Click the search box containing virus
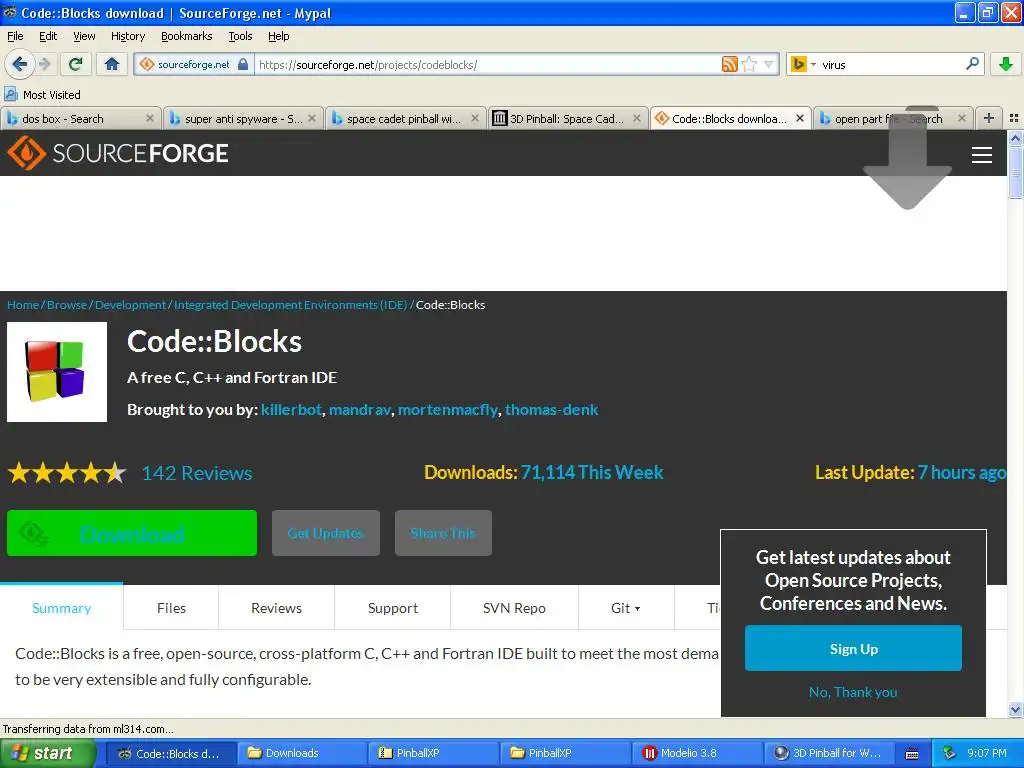 tap(891, 64)
